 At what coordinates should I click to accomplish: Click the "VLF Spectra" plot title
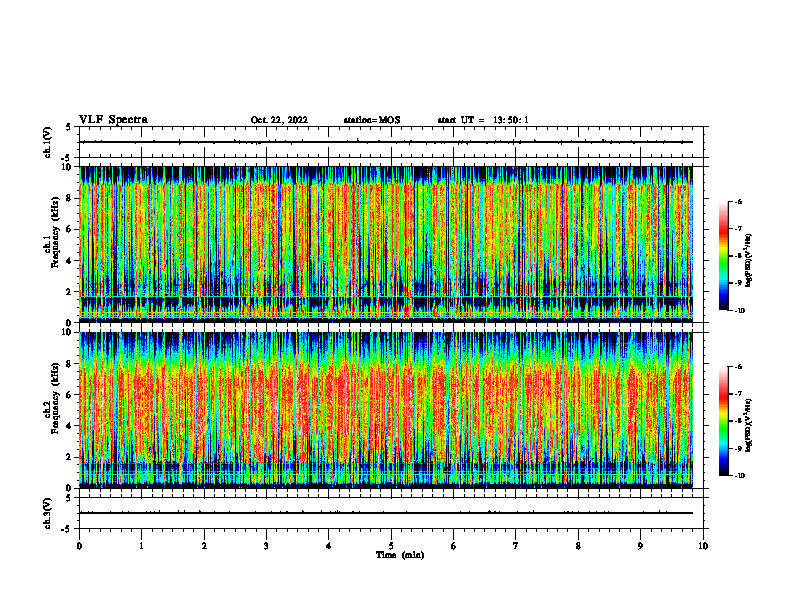pyautogui.click(x=113, y=120)
